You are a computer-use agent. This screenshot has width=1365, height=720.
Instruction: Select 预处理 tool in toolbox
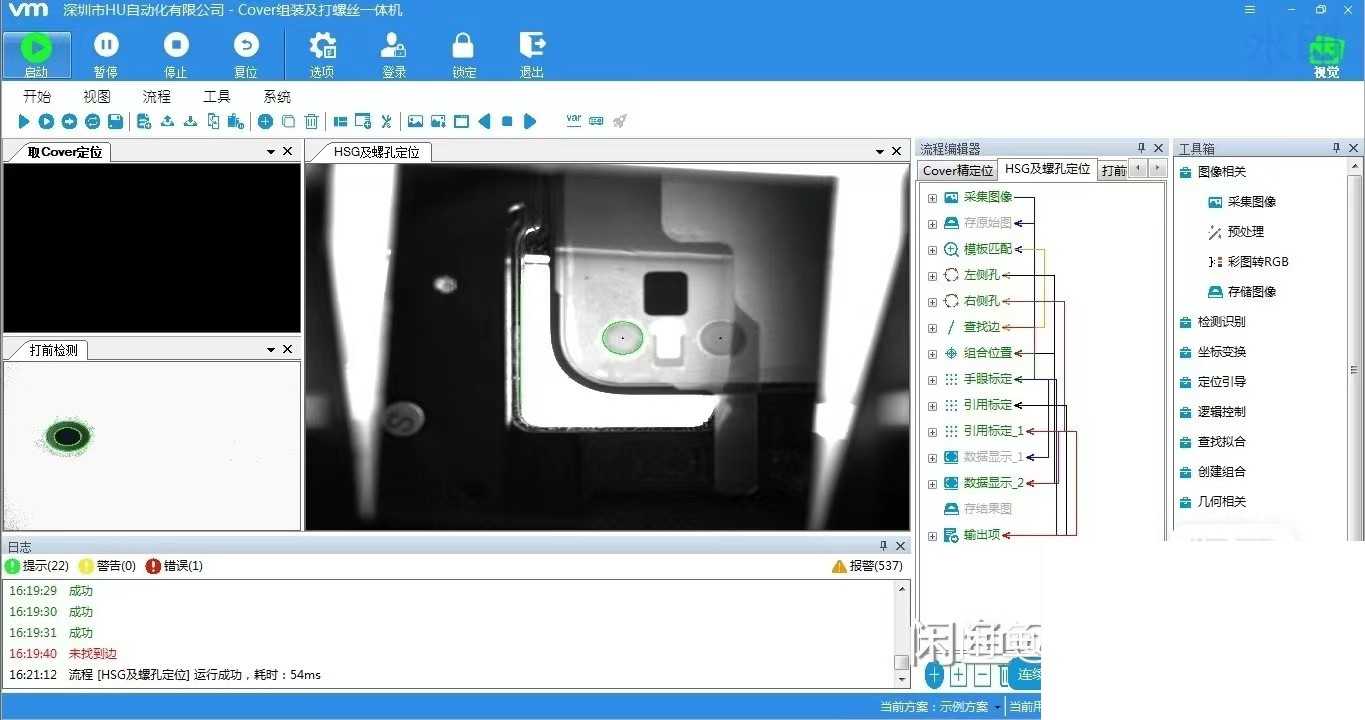pyautogui.click(x=1246, y=232)
